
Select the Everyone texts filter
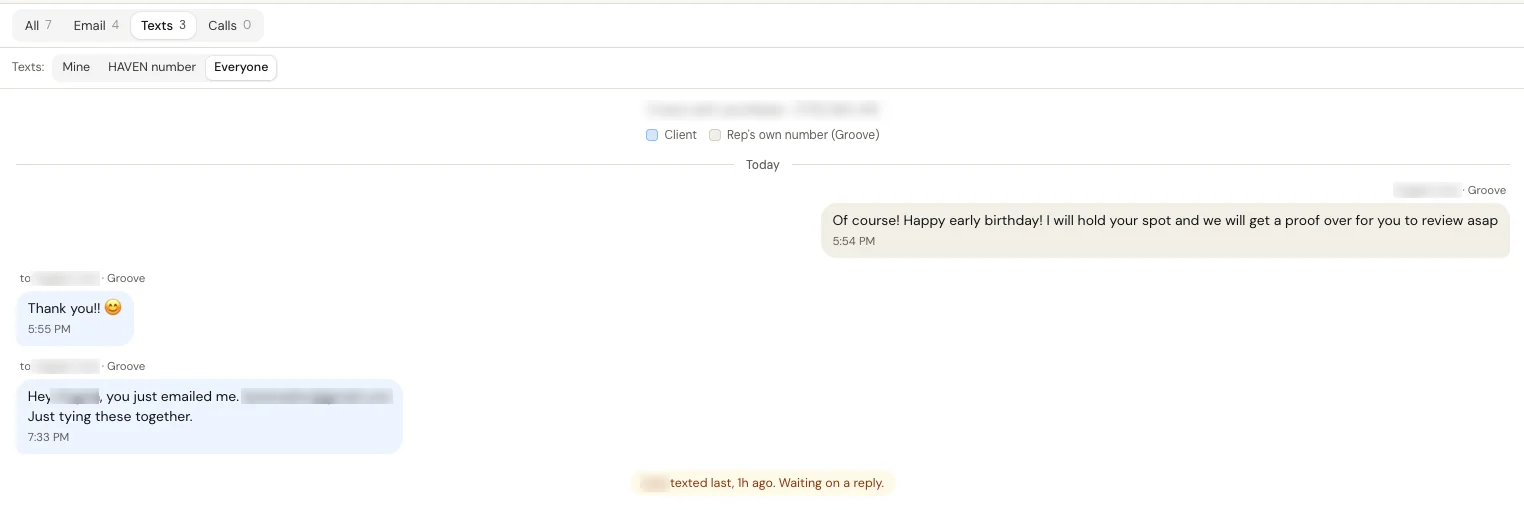pos(241,67)
